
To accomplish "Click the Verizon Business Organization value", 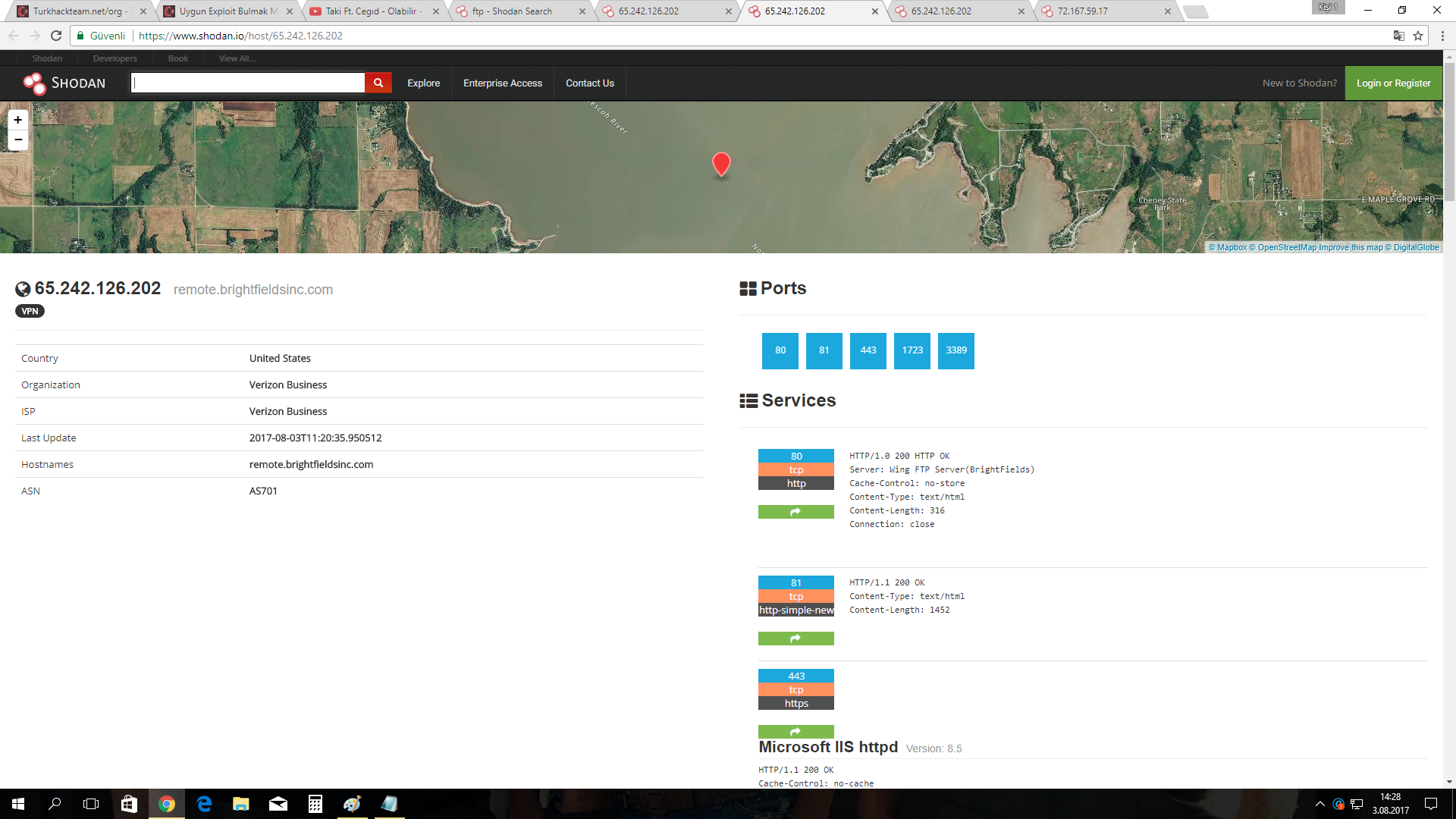I will coord(288,384).
